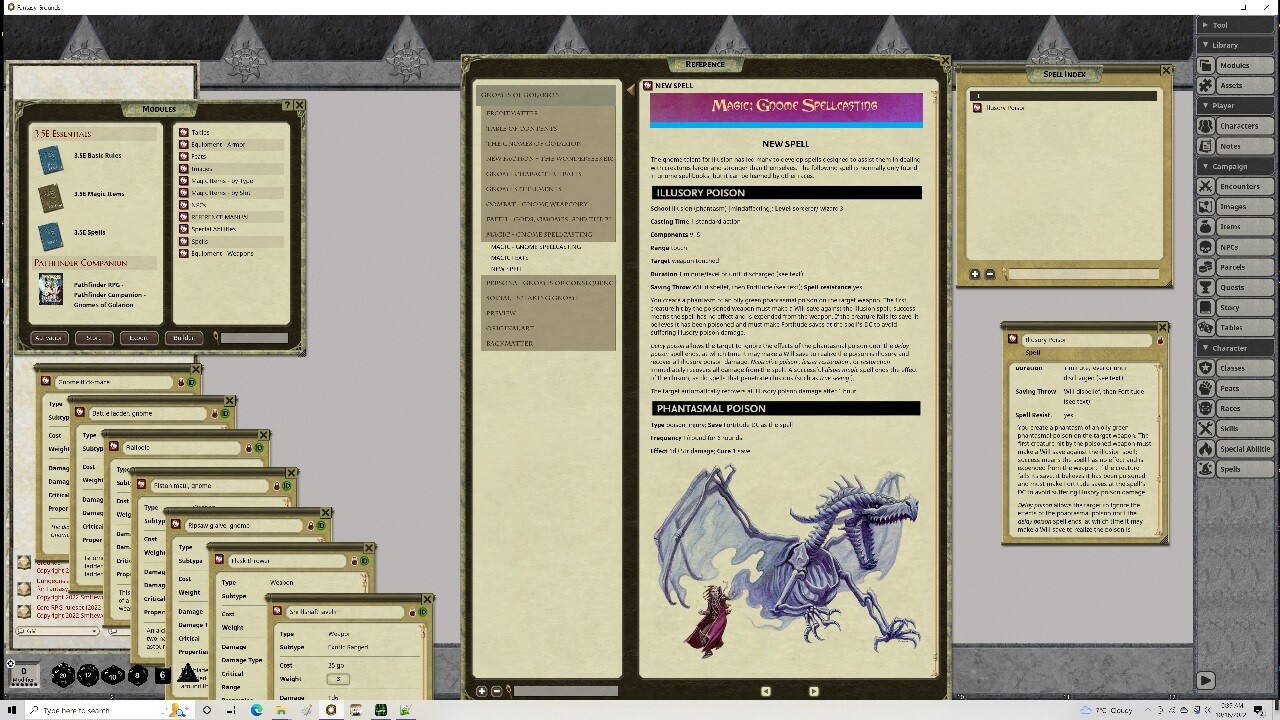Collapse the Campaign sidebar section
1280x720 pixels.
(1234, 165)
